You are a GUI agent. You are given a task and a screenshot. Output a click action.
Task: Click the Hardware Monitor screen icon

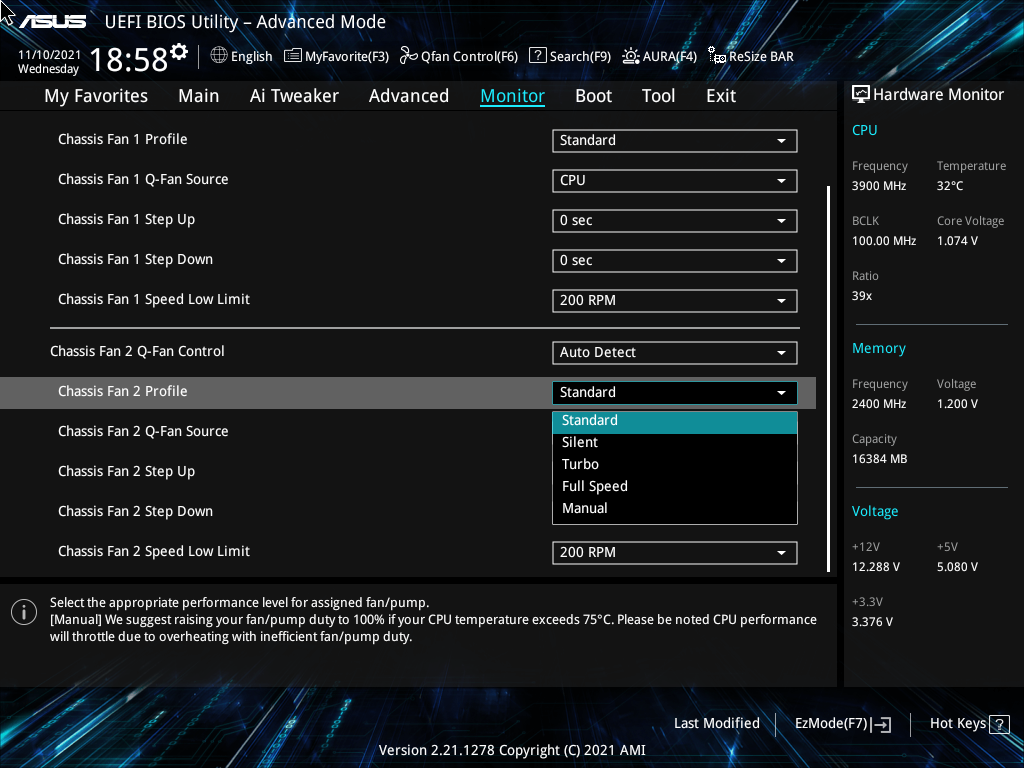click(861, 95)
